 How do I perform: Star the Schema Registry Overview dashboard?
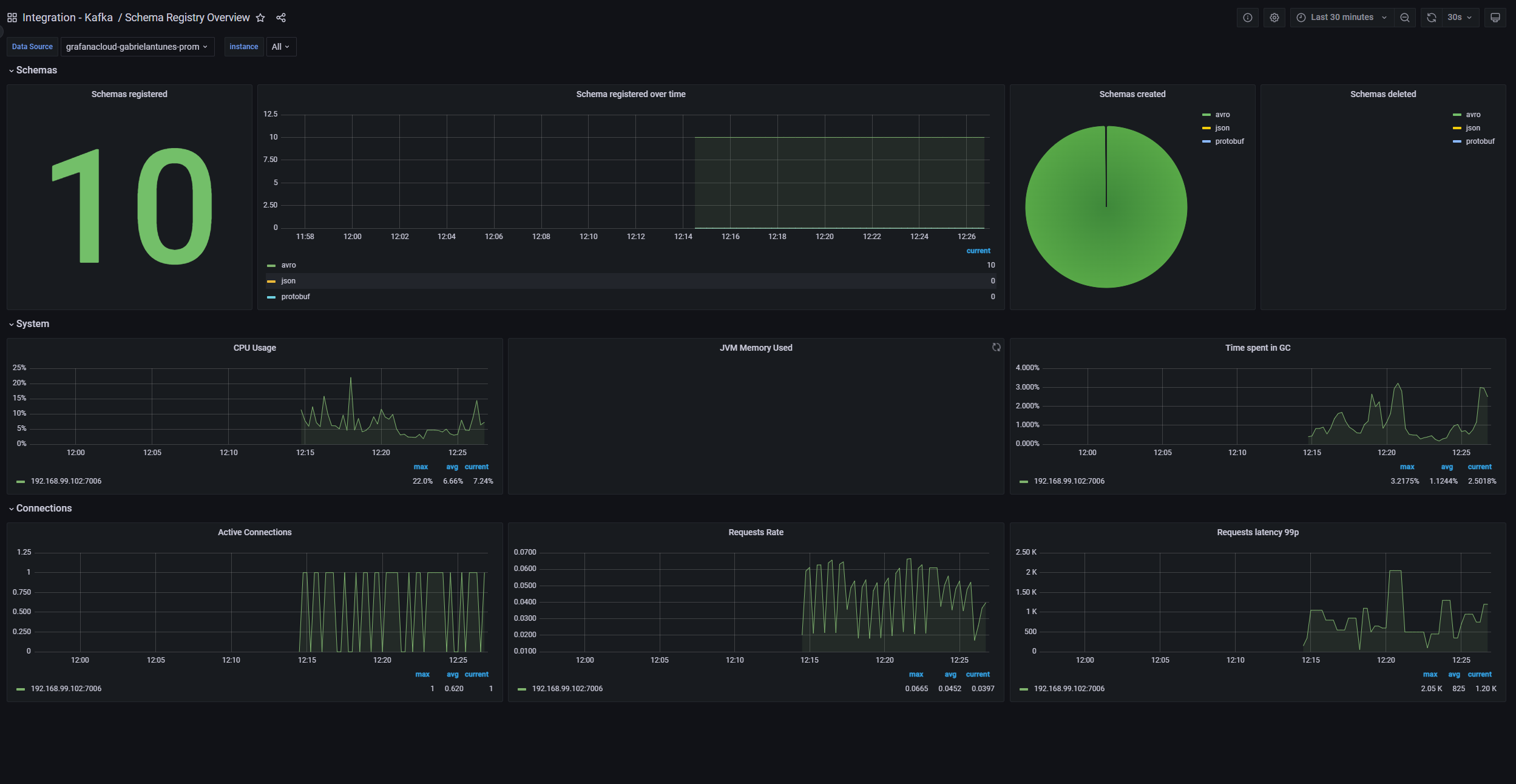coord(260,18)
